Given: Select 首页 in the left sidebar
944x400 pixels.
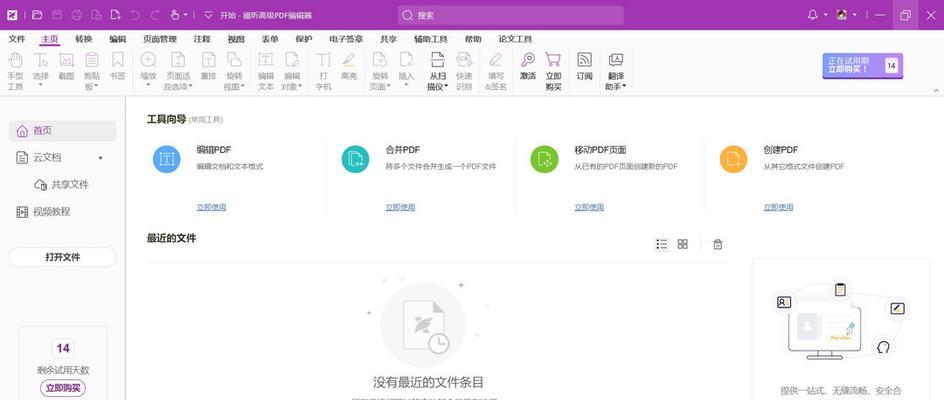Looking at the screenshot, I should (63, 131).
